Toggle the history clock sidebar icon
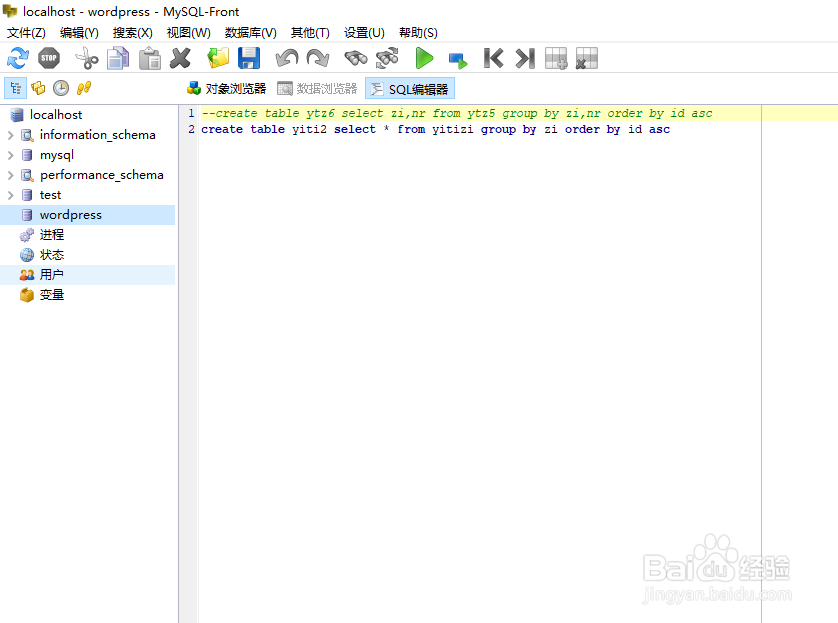Viewport: 838px width, 623px height. [61, 88]
